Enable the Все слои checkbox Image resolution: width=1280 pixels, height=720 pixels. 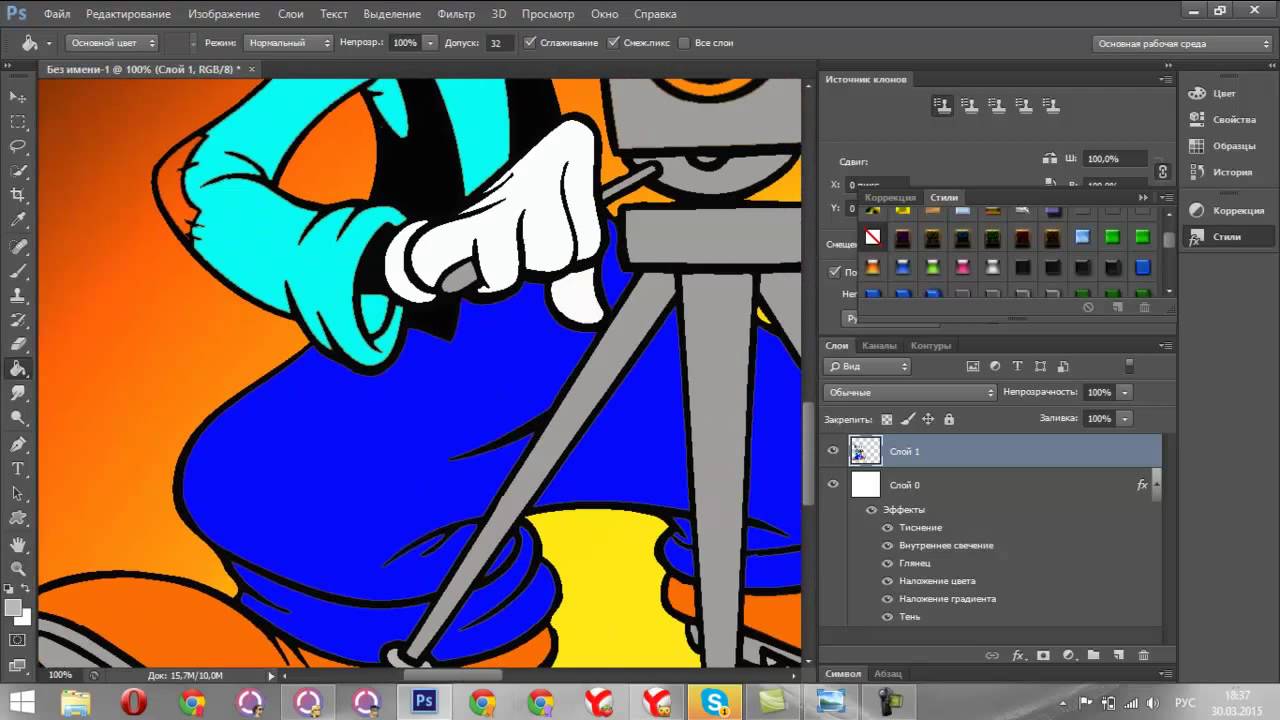coord(684,43)
